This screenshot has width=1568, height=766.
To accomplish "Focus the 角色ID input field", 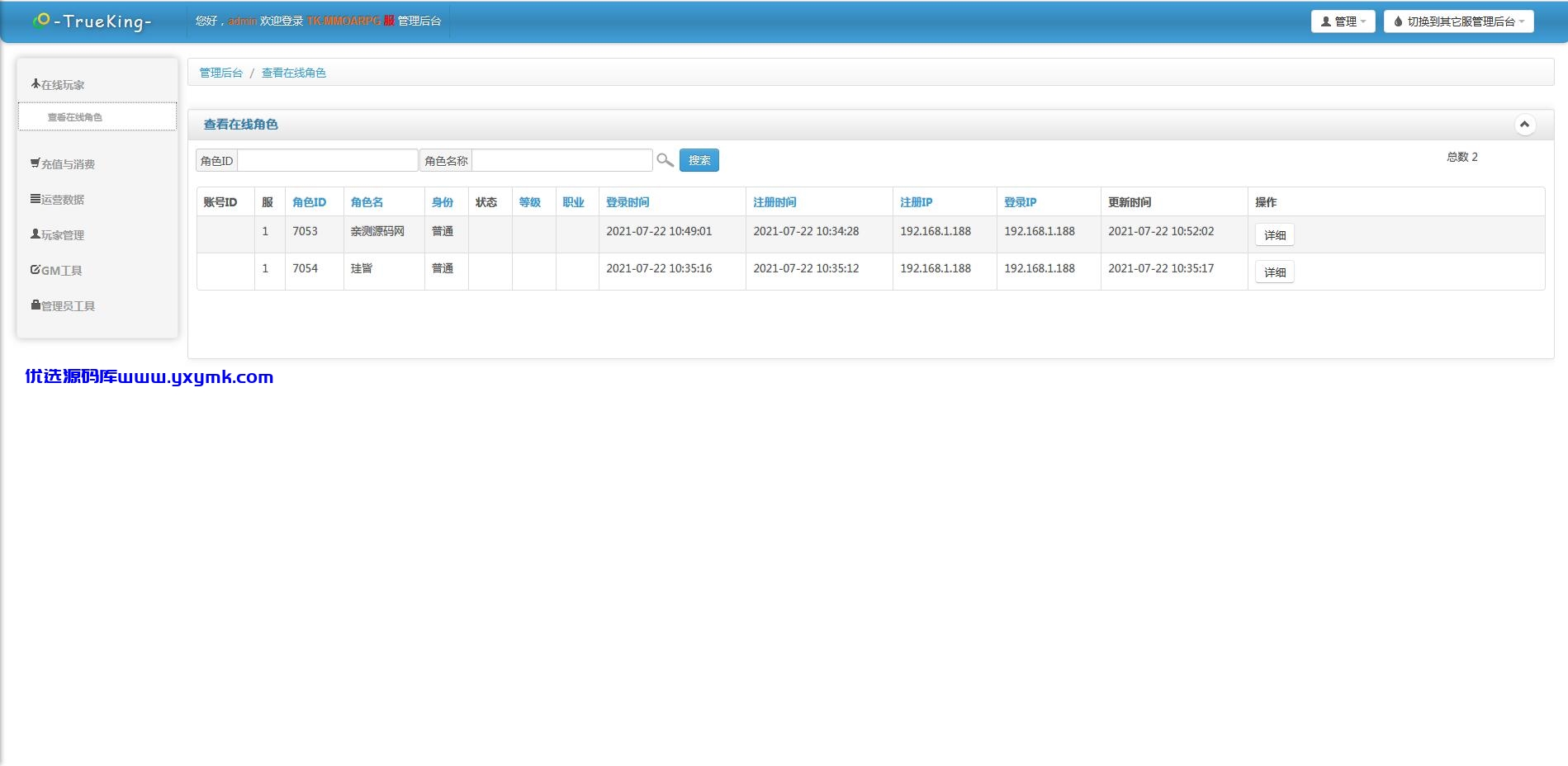I will [x=328, y=160].
